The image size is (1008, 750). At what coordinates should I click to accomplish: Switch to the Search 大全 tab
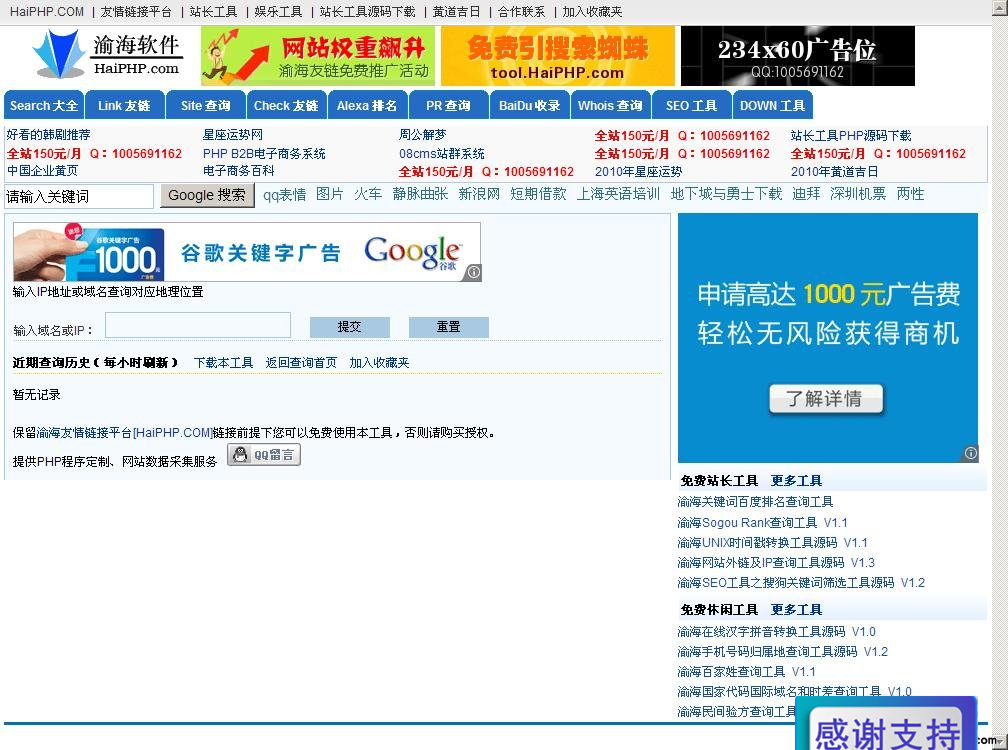(44, 105)
